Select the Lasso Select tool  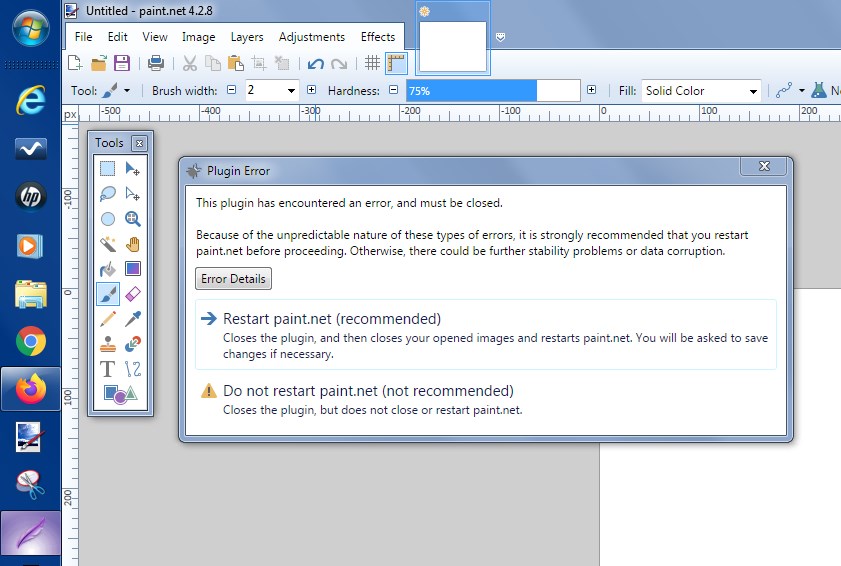pyautogui.click(x=108, y=194)
